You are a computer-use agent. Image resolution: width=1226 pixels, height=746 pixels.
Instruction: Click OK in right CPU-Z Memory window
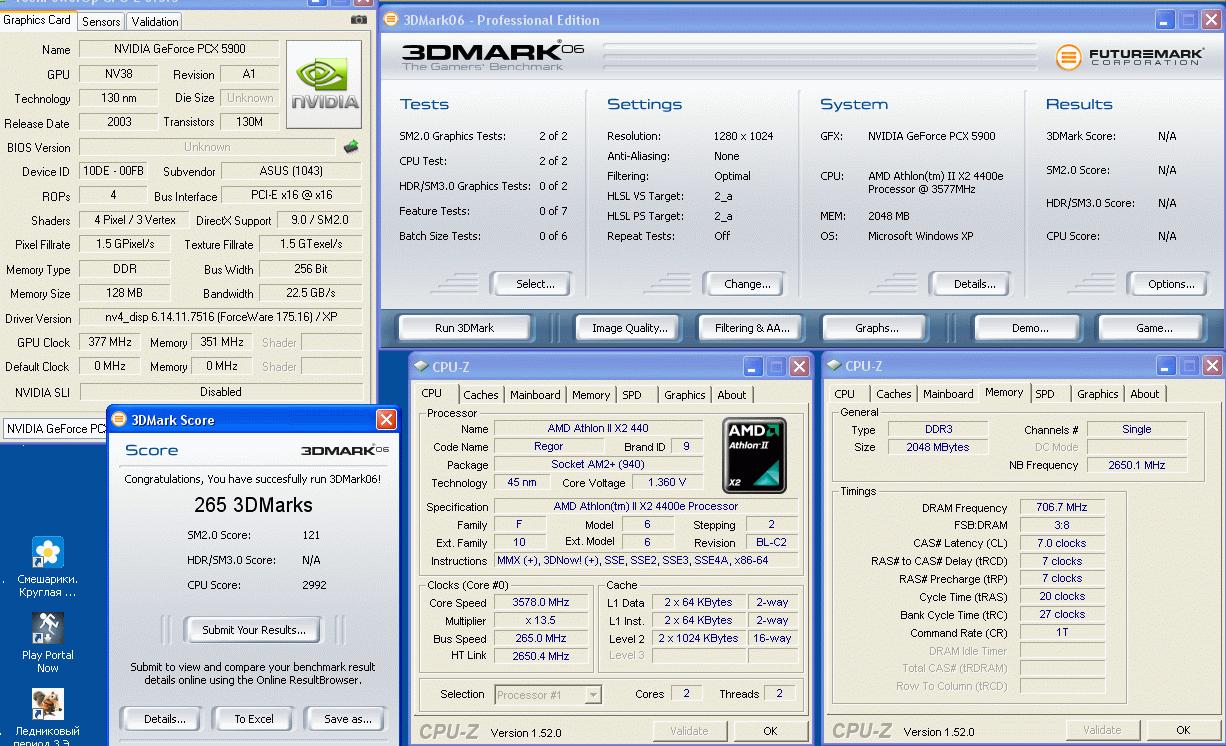coord(1183,730)
